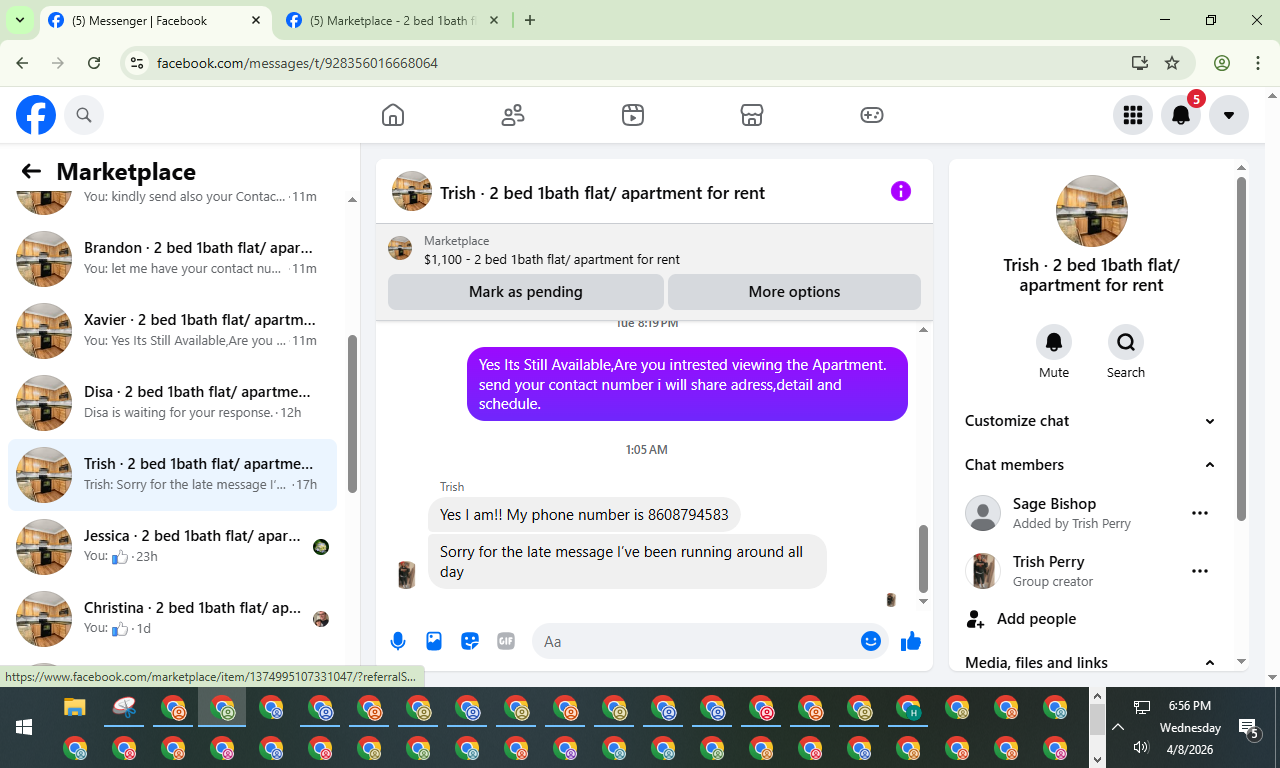Open the tab search dropdown arrow
The image size is (1280, 768).
tap(19, 20)
